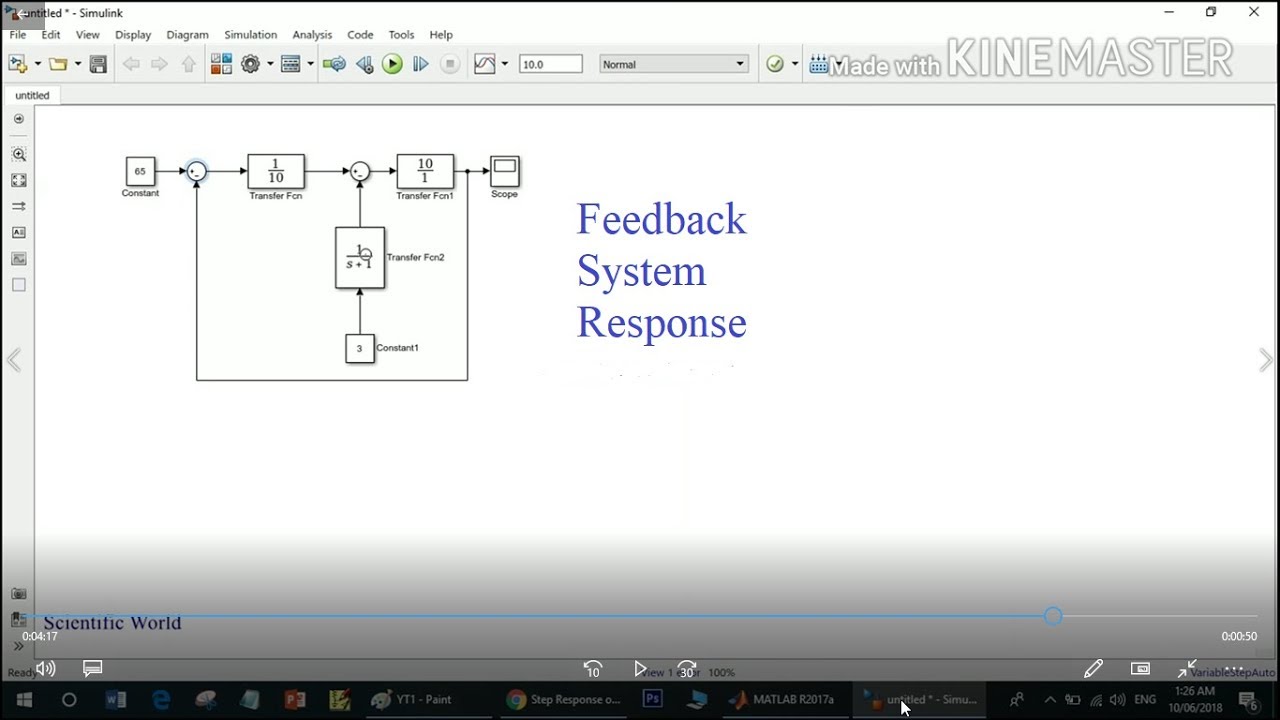
Task: Click the pencil edit icon in player
Action: coord(1093,669)
